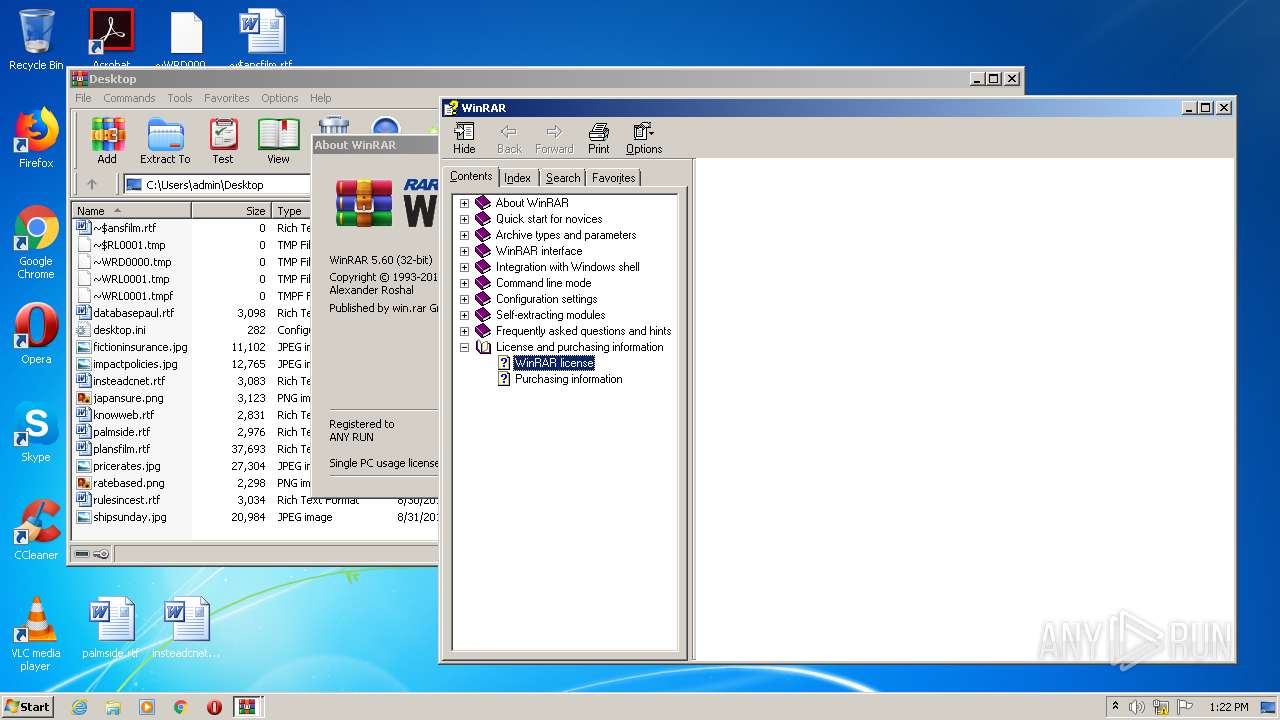Screen dimensions: 1280x720
Task: Switch to the Favorites tab in help
Action: point(613,178)
